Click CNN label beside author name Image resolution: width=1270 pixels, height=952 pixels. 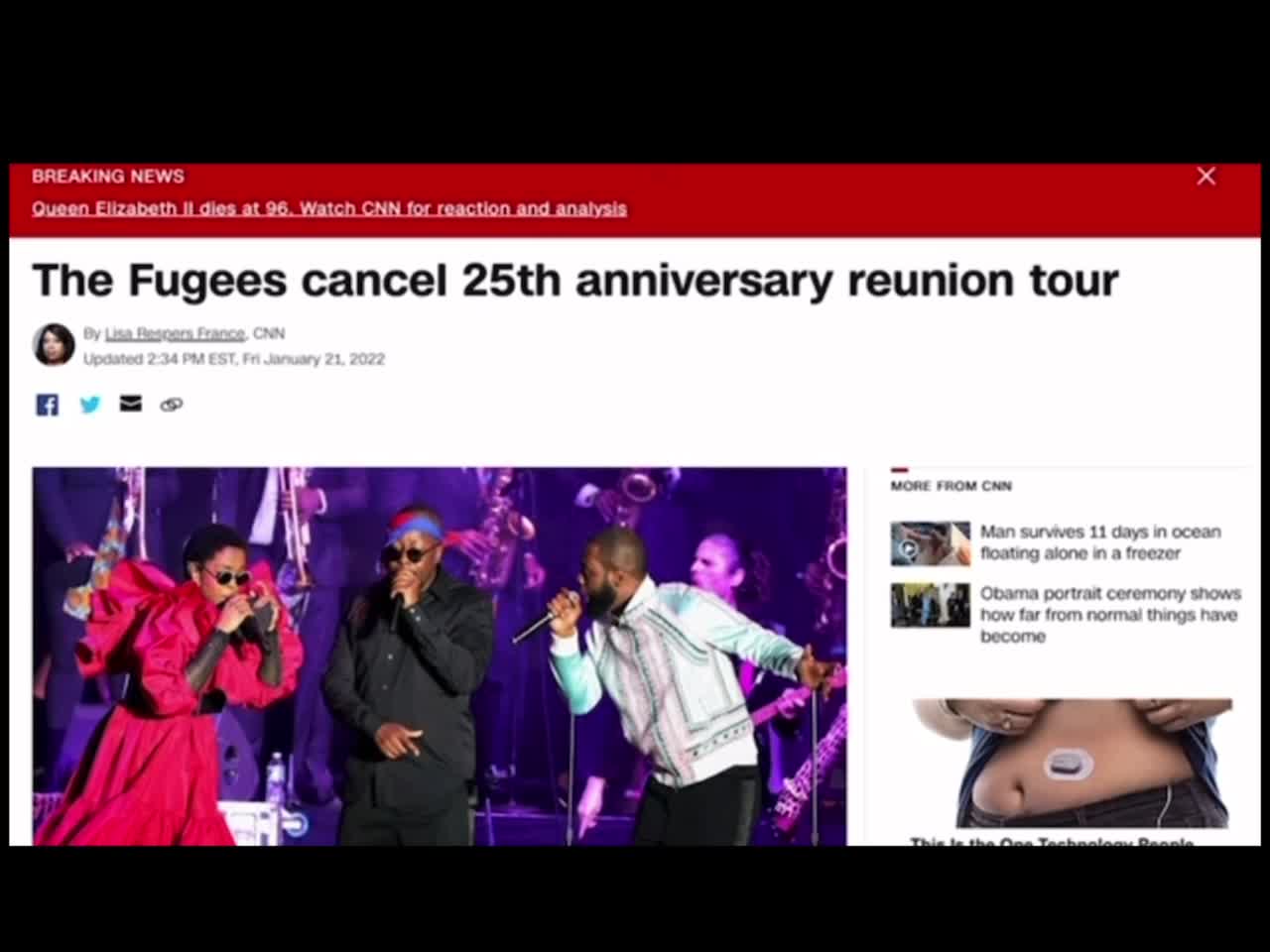[269, 333]
